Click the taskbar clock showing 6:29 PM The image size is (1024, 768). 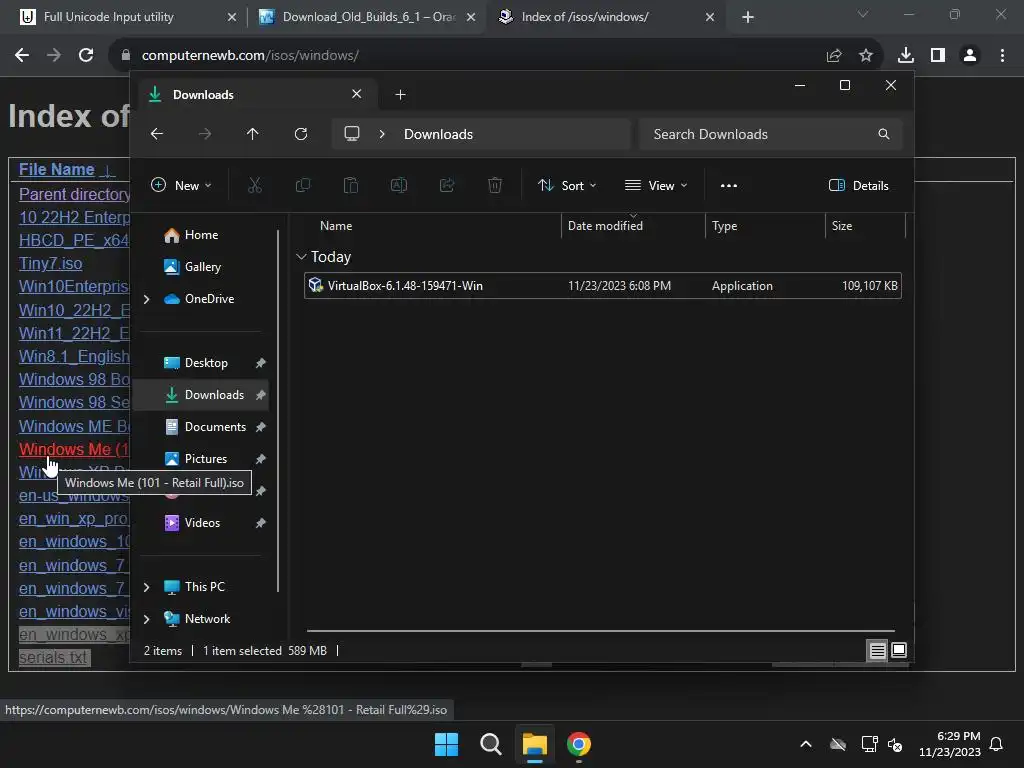tap(950, 744)
